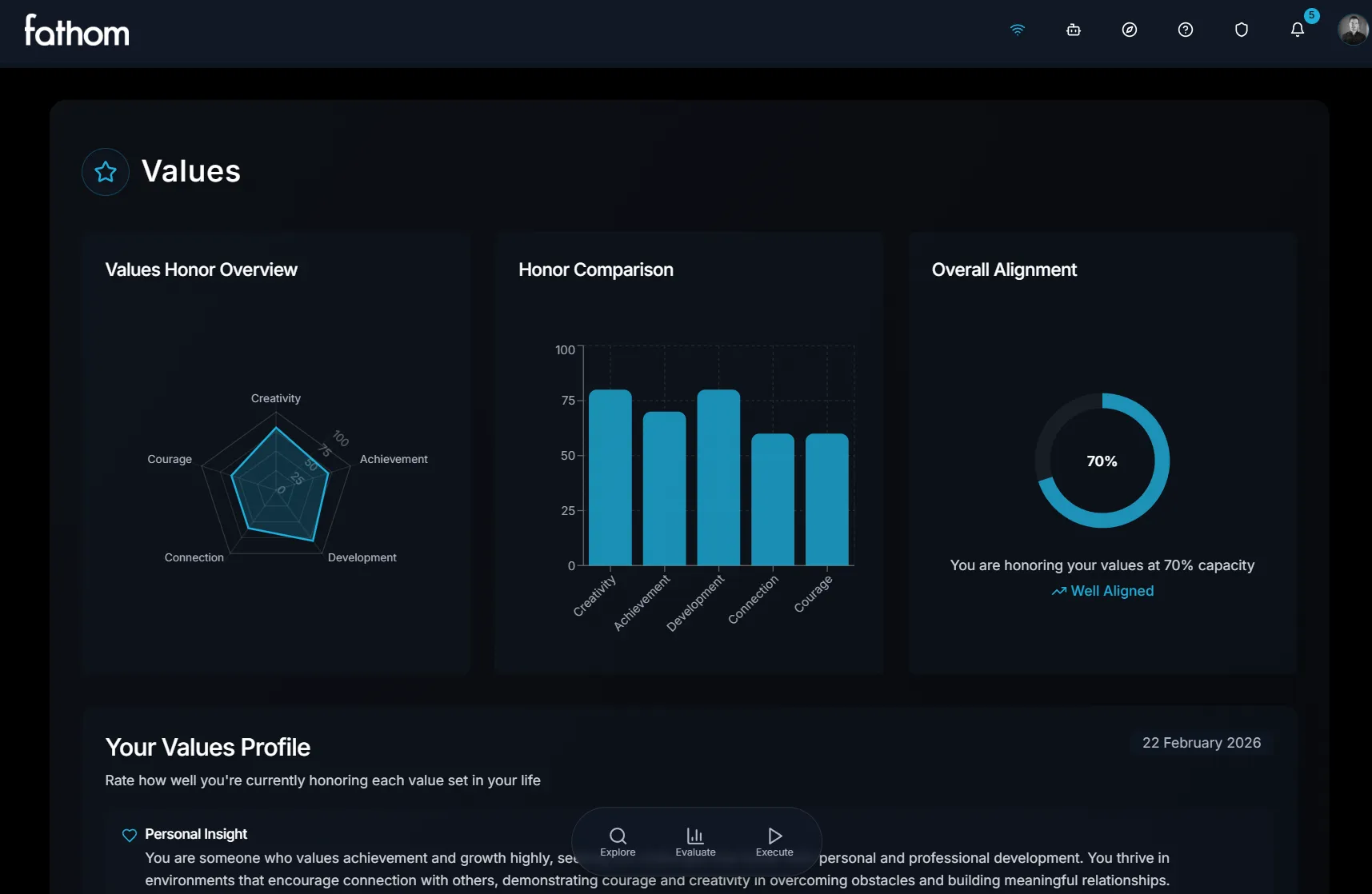The width and height of the screenshot is (1372, 894).
Task: Select the Creativity bar in Honor Comparison
Action: coord(610,477)
